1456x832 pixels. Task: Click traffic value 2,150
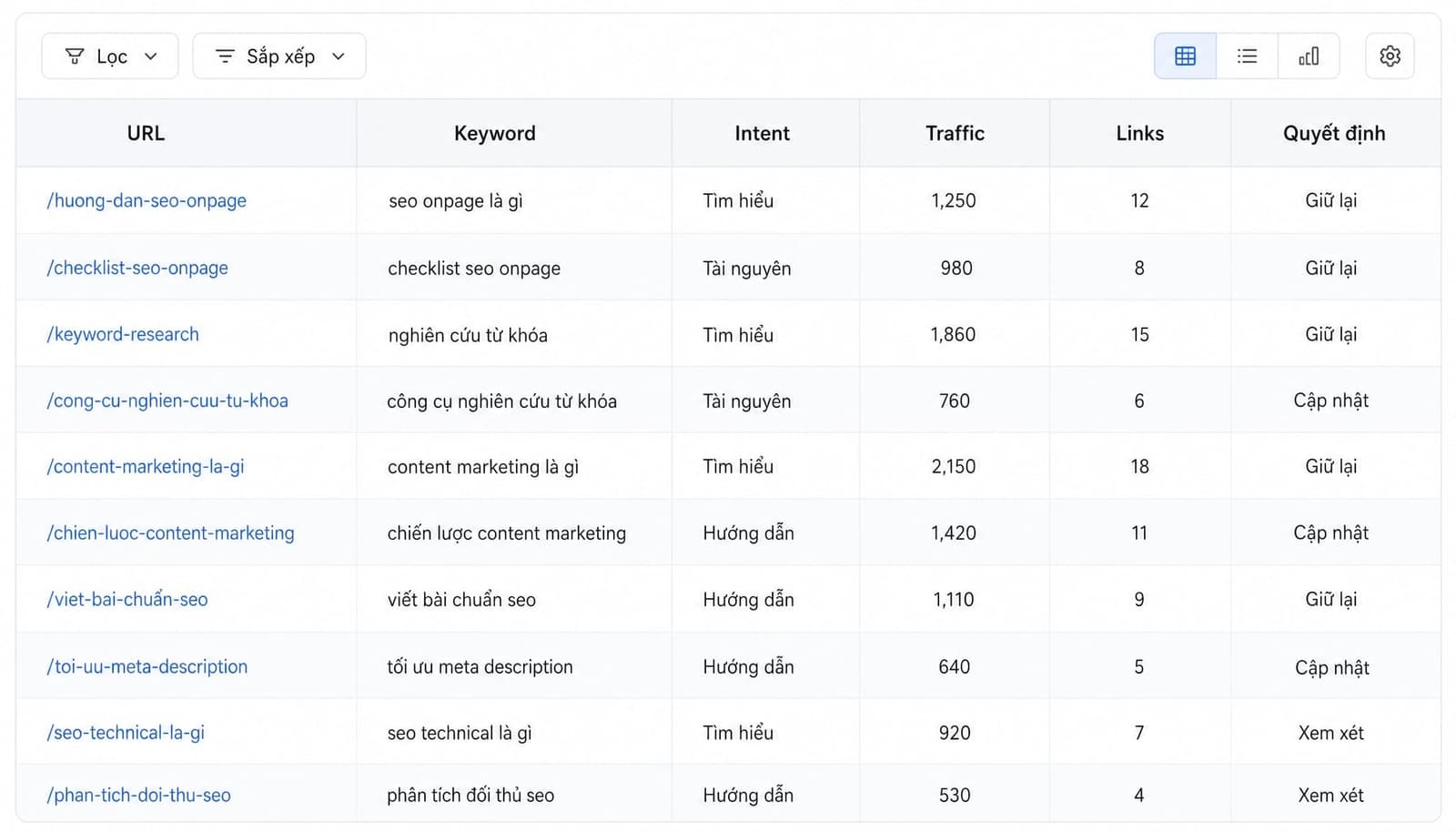click(954, 466)
